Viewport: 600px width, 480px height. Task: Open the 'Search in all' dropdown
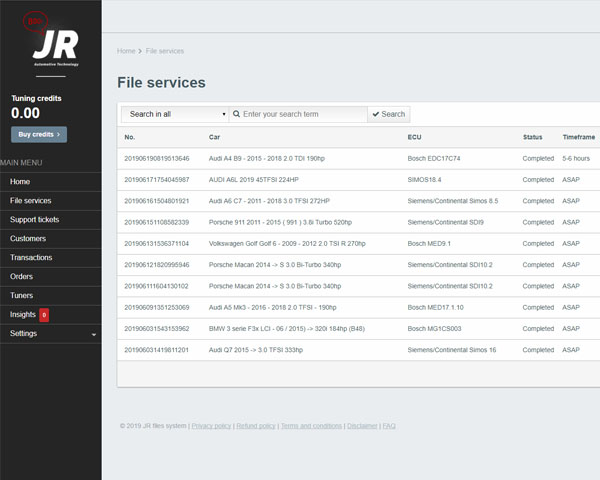(175, 114)
